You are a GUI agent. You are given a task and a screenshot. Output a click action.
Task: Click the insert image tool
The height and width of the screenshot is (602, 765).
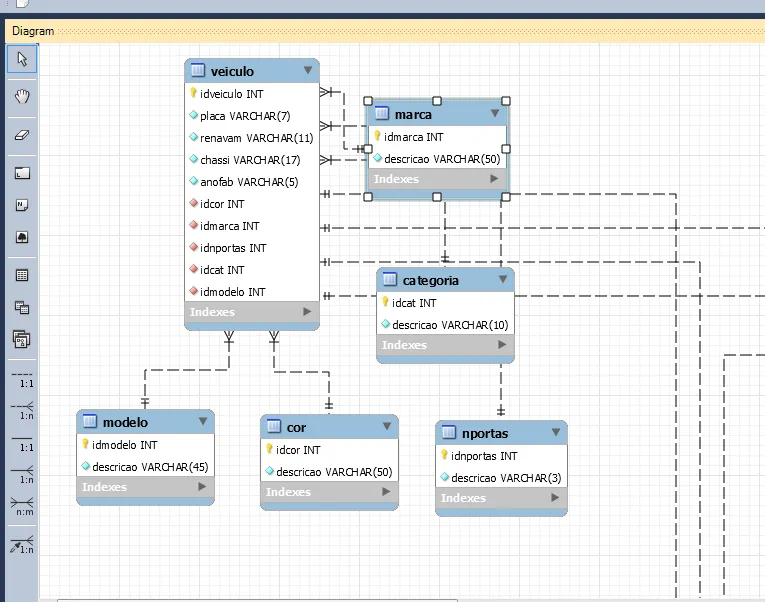pos(22,237)
